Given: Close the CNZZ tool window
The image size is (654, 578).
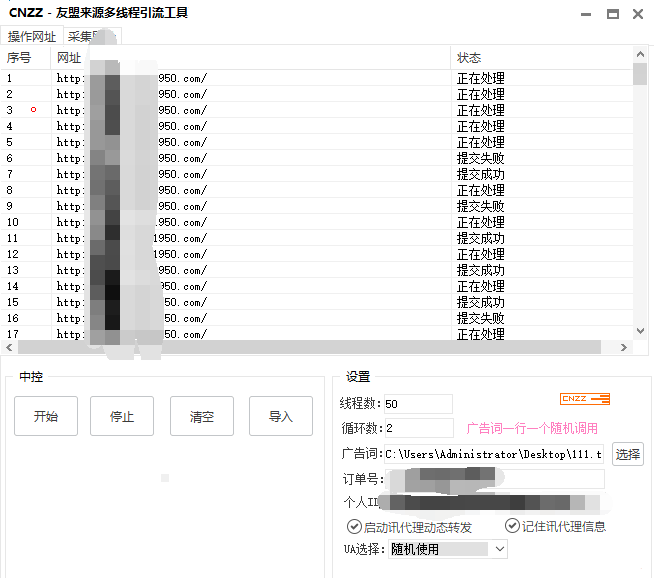Looking at the screenshot, I should pos(638,14).
